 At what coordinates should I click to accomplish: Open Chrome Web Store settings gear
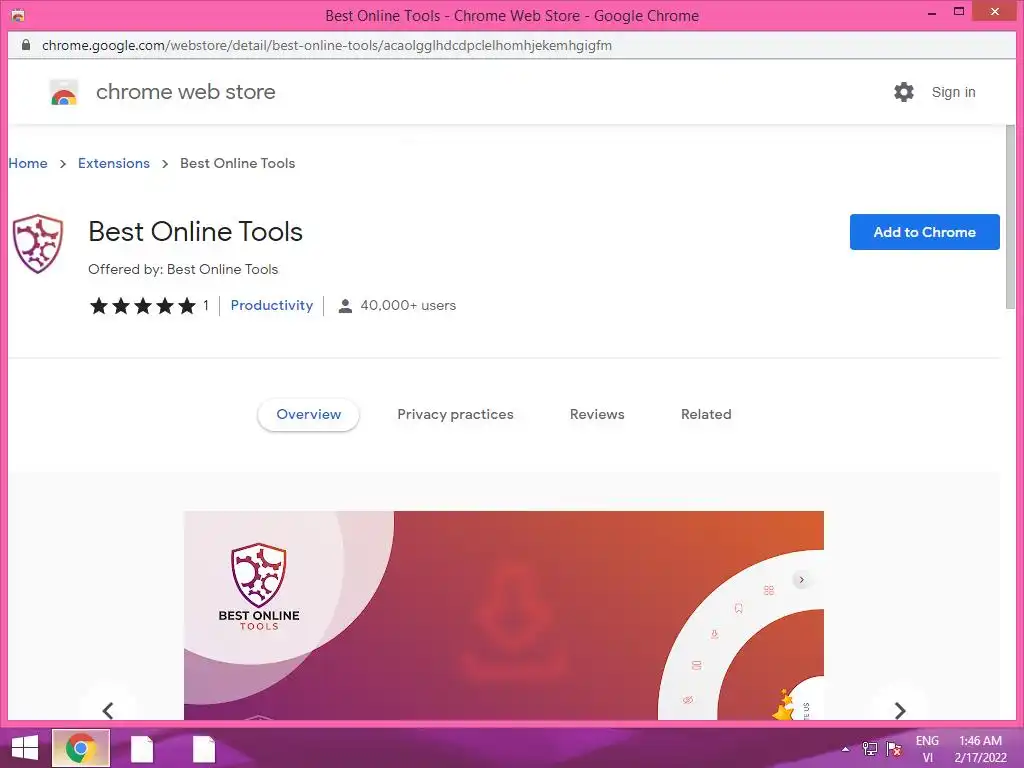904,92
